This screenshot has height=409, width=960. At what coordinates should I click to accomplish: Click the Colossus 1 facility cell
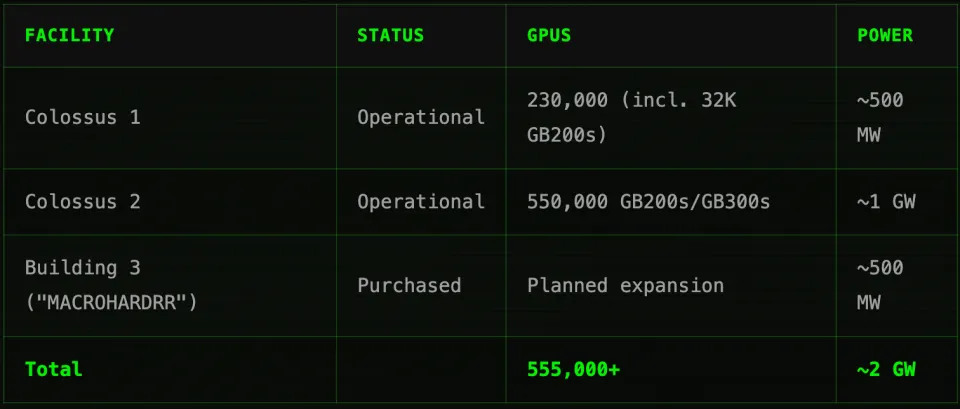(x=83, y=117)
